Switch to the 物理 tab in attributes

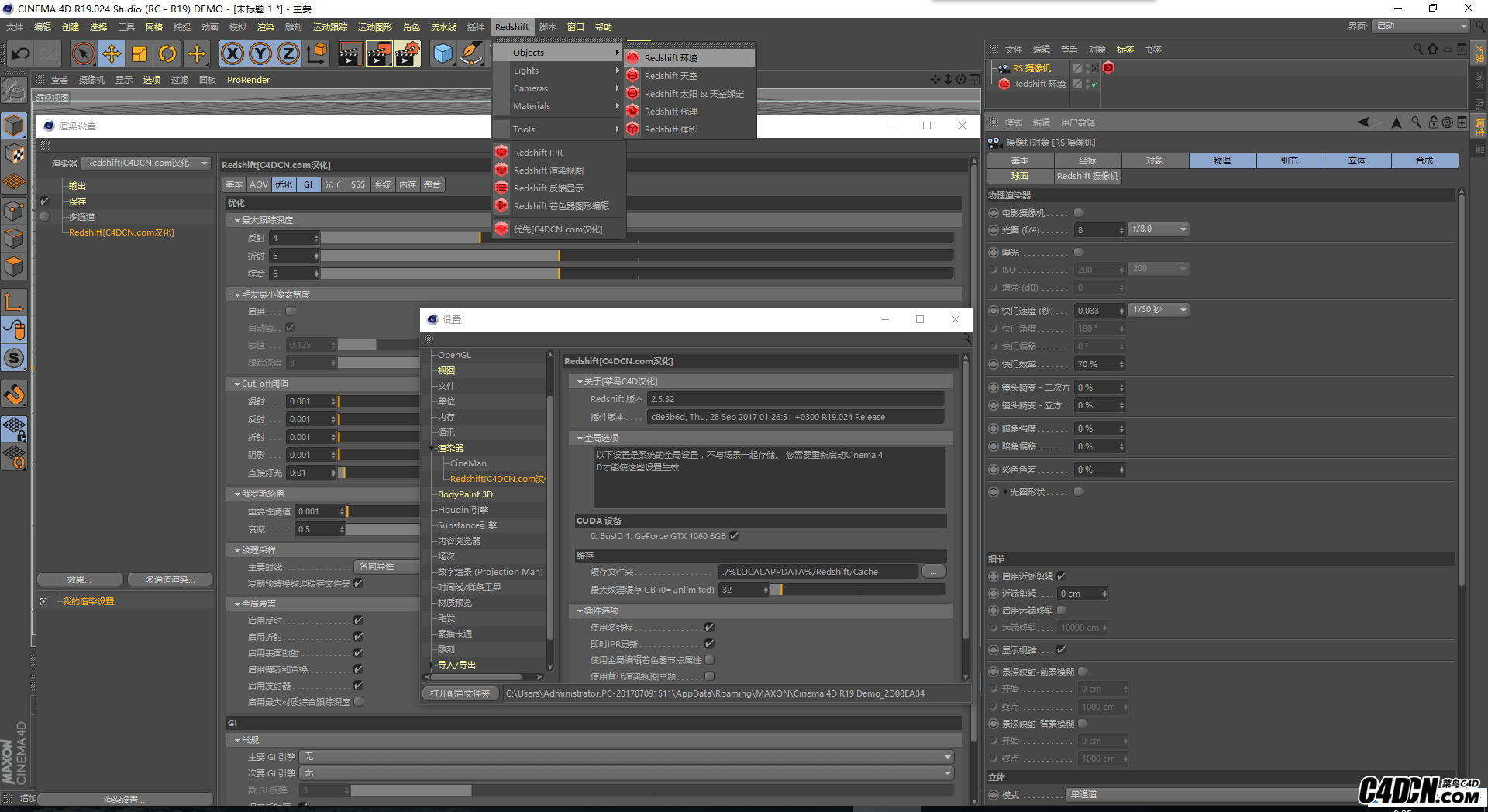click(x=1222, y=160)
